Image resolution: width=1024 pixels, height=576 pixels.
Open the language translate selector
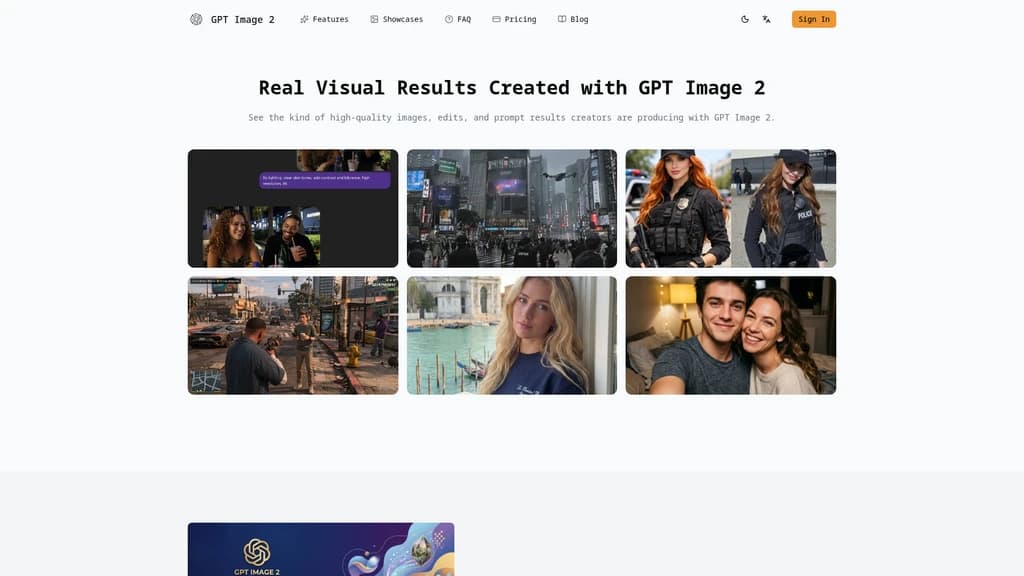(x=767, y=20)
